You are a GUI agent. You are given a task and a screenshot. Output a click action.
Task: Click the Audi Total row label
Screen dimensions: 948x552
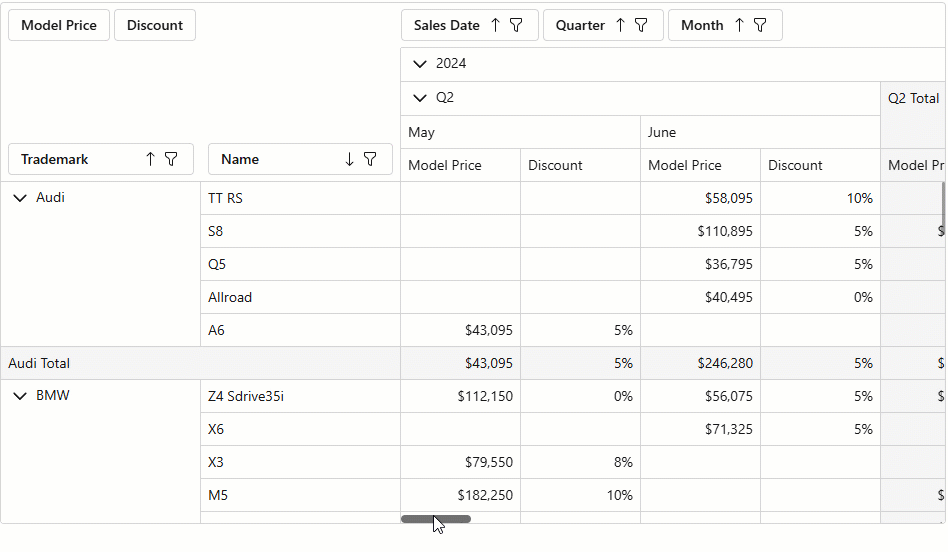(39, 363)
